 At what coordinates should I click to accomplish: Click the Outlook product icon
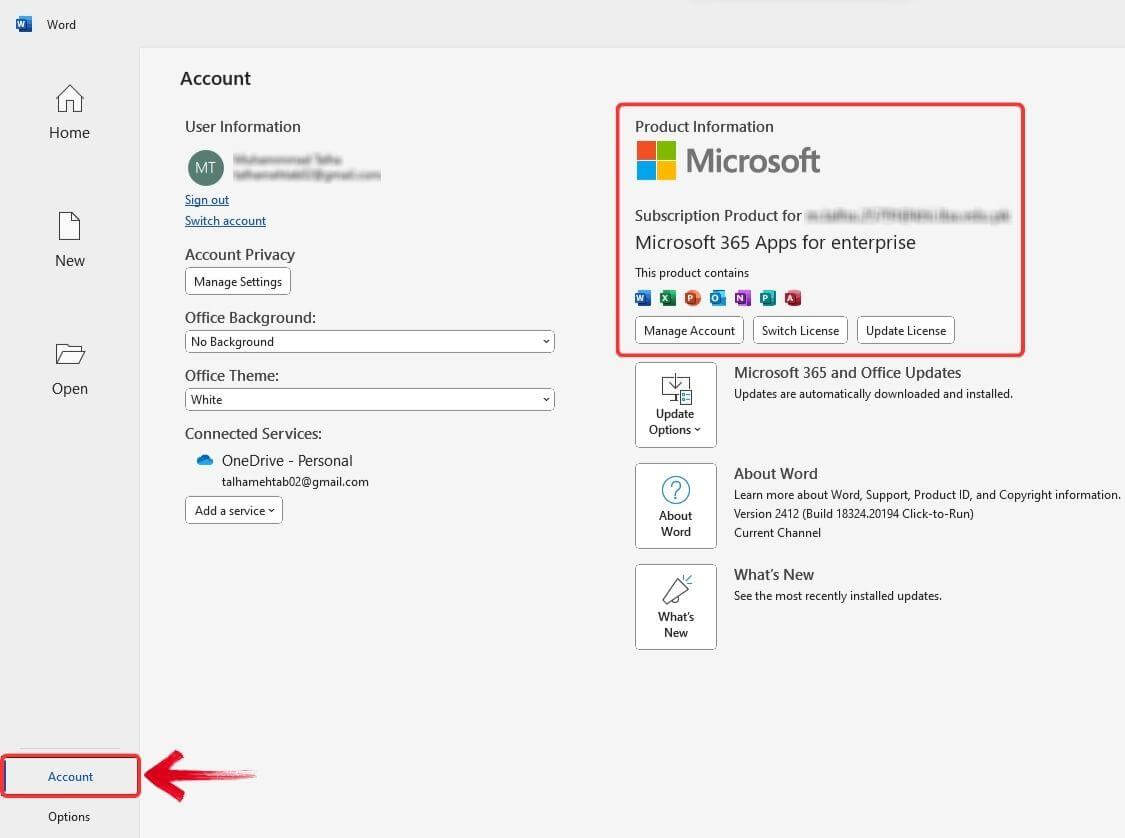[x=717, y=298]
